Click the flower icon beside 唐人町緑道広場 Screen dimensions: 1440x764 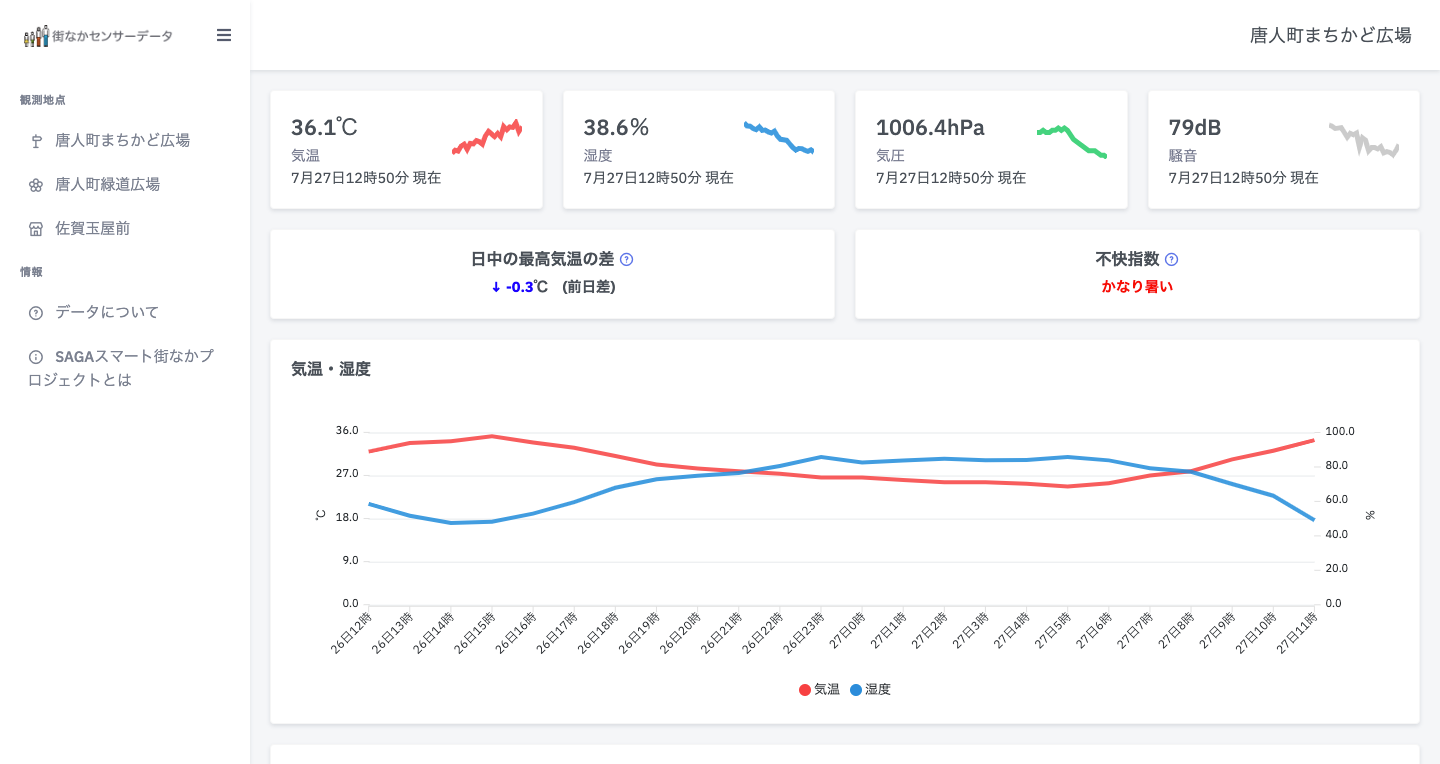tap(36, 185)
